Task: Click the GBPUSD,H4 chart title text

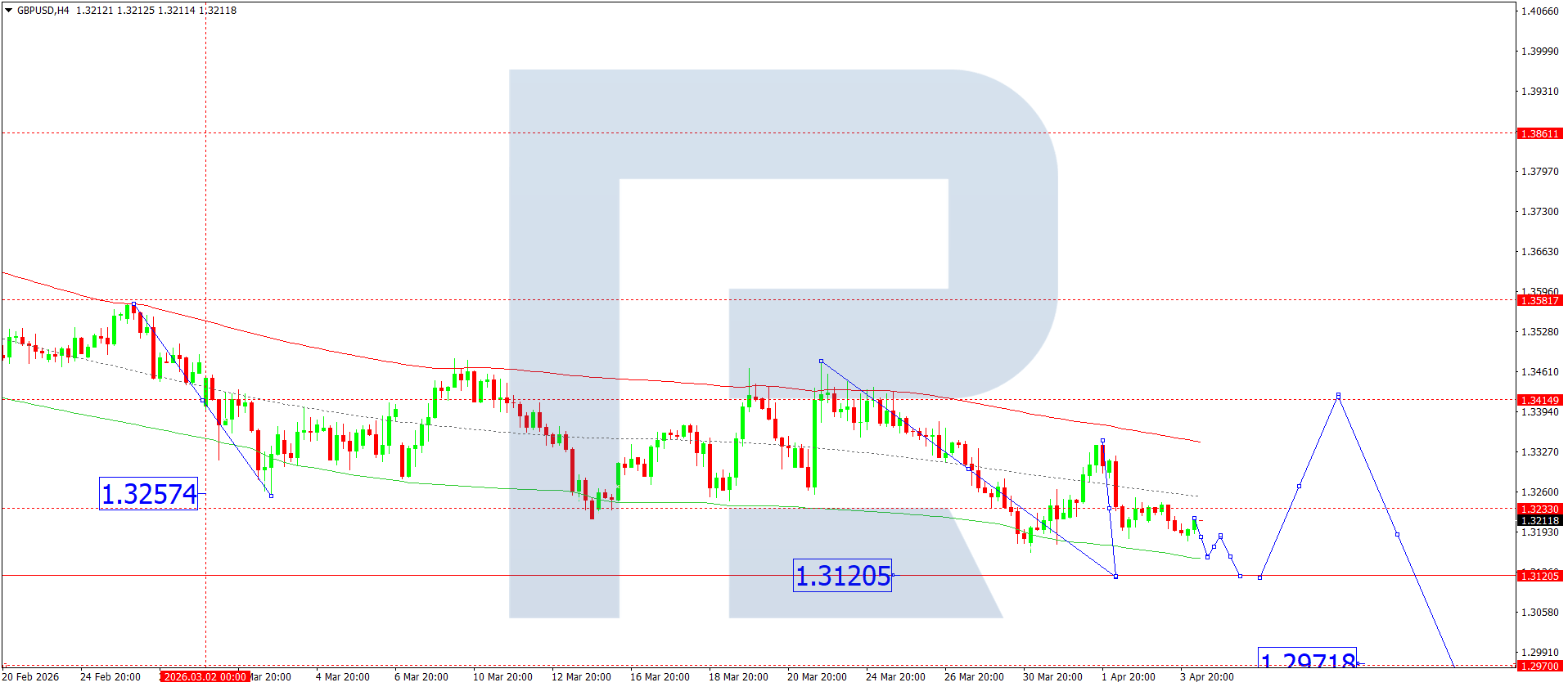Action: (x=43, y=11)
